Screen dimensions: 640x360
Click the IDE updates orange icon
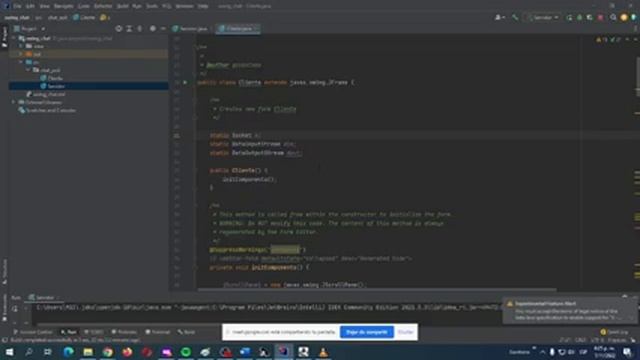click(624, 18)
